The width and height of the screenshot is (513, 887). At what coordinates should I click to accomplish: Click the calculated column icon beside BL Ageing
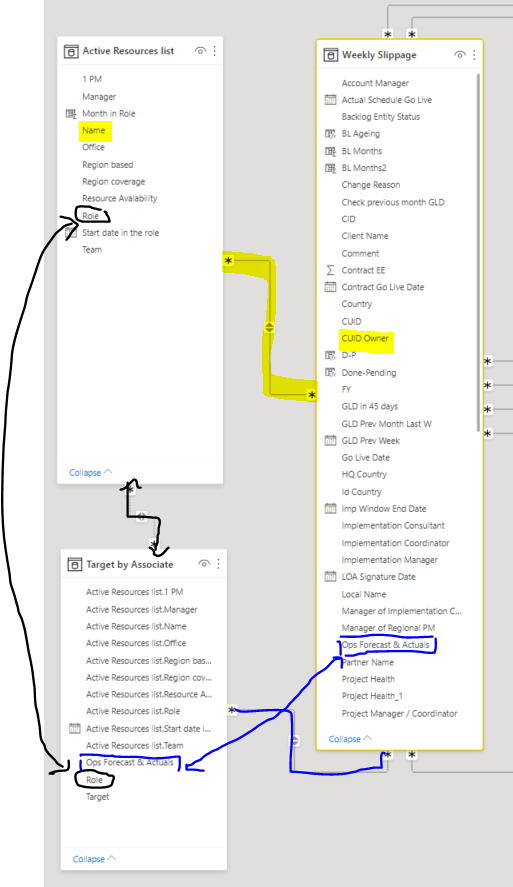pyautogui.click(x=330, y=134)
